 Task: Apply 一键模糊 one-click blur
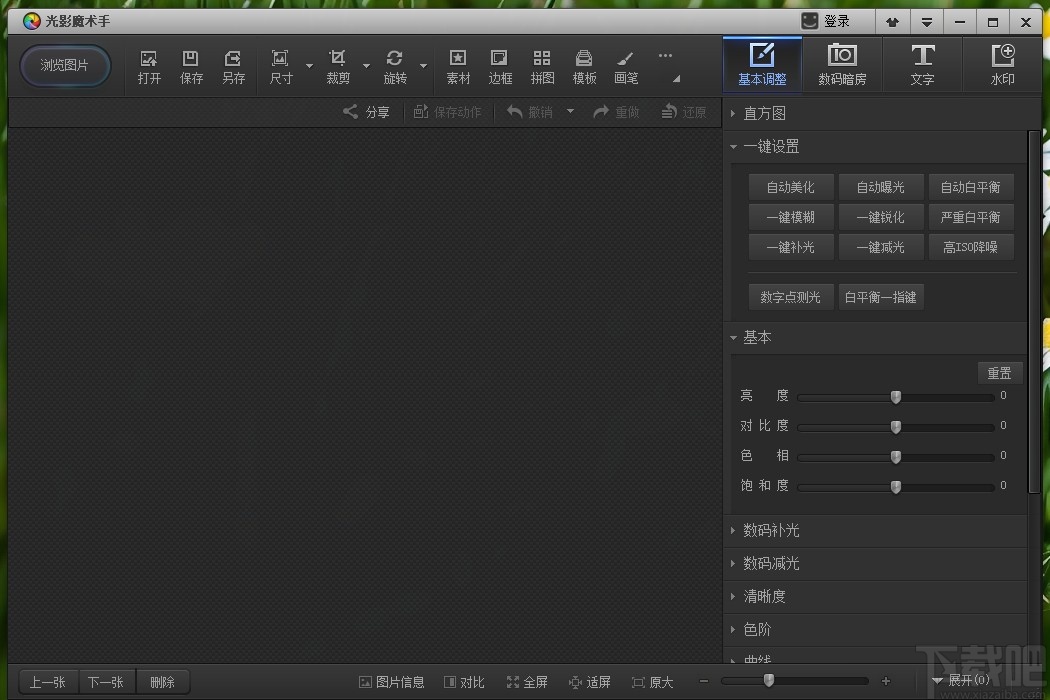(x=791, y=217)
